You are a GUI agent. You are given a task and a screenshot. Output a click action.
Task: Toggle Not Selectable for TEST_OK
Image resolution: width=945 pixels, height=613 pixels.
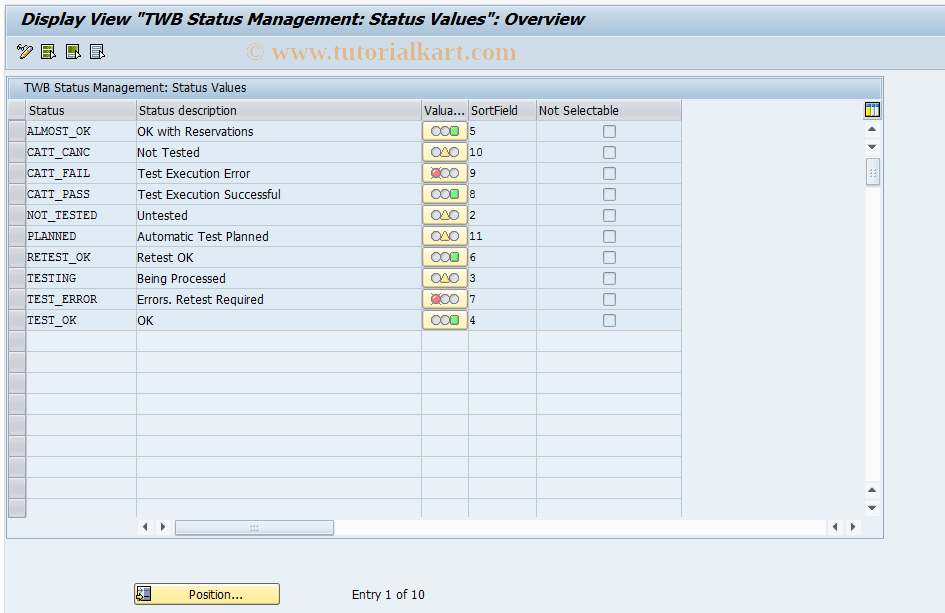609,320
